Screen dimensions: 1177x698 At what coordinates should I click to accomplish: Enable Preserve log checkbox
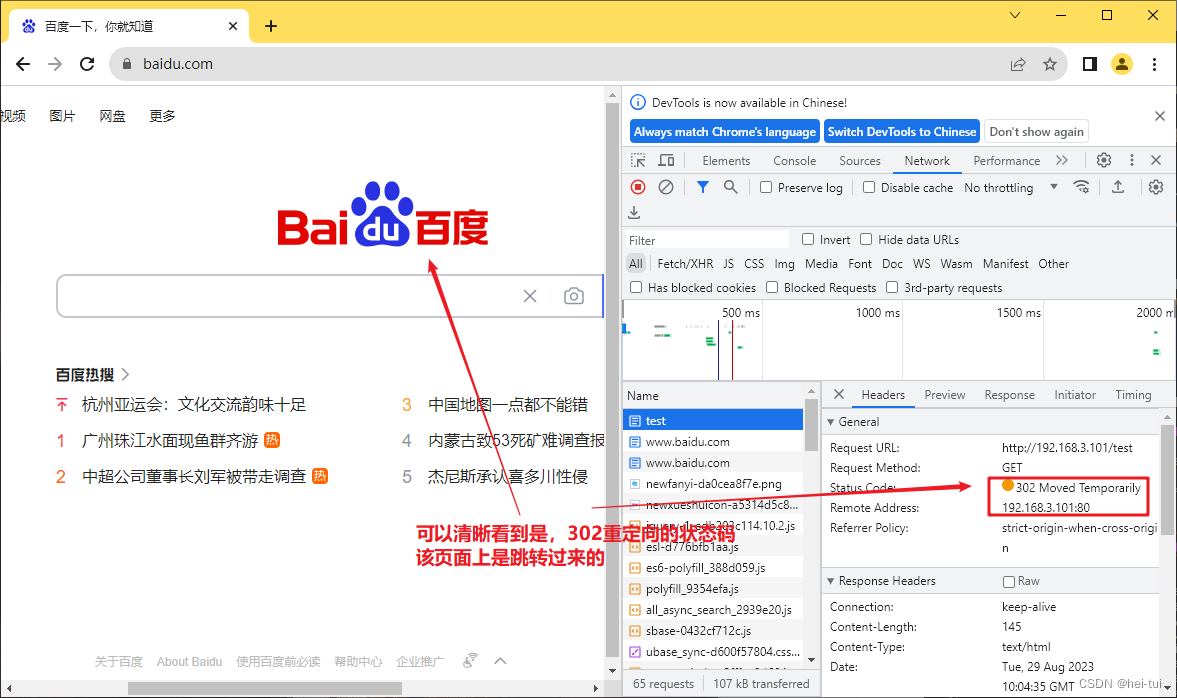(766, 187)
